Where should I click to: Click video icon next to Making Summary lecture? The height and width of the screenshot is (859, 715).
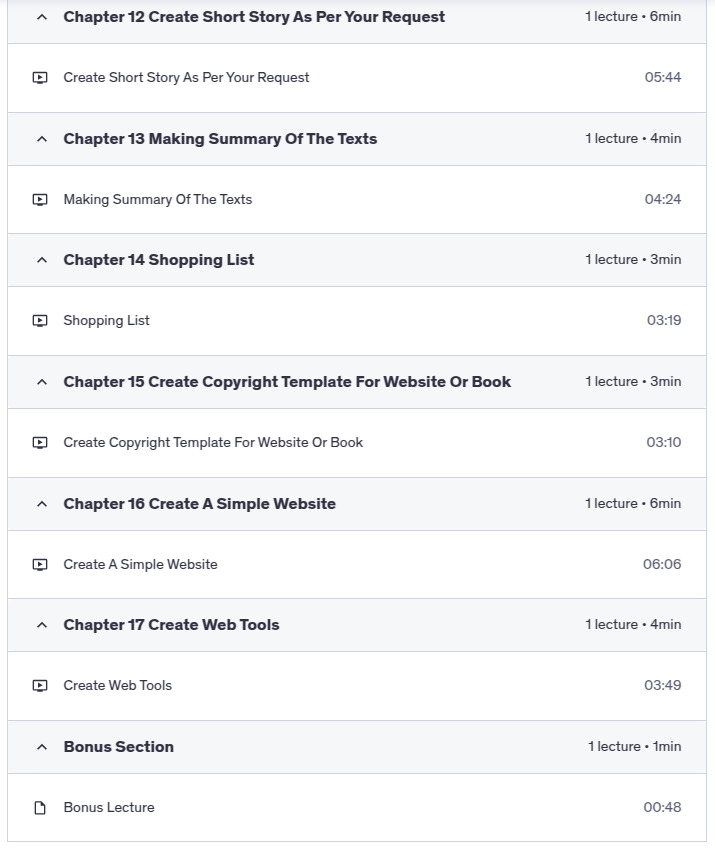click(x=40, y=200)
